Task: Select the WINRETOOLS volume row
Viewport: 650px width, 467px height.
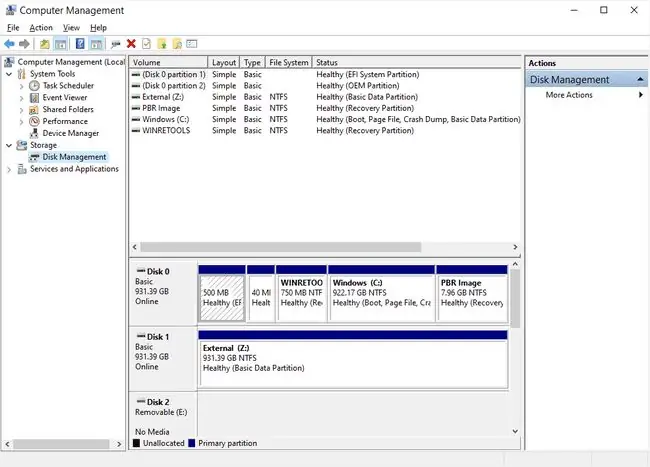Action: click(x=325, y=131)
